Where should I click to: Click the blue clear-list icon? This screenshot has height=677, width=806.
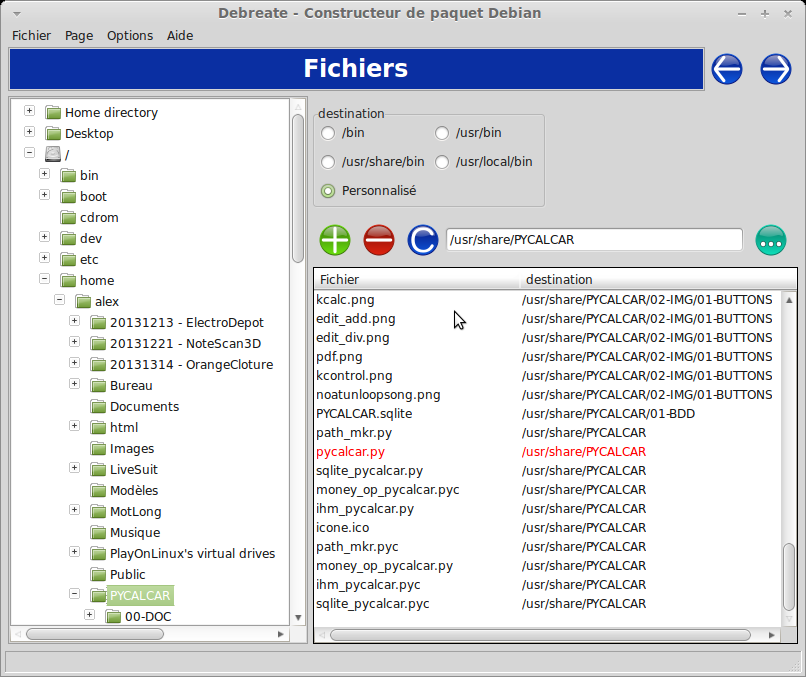click(x=422, y=240)
